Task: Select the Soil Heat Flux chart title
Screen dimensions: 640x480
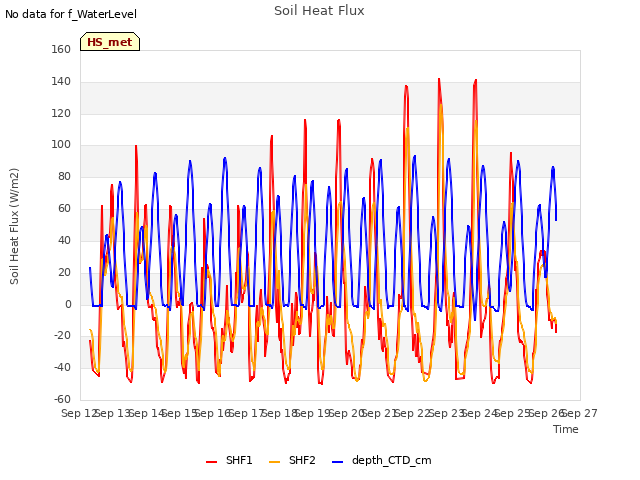Action: tap(319, 11)
